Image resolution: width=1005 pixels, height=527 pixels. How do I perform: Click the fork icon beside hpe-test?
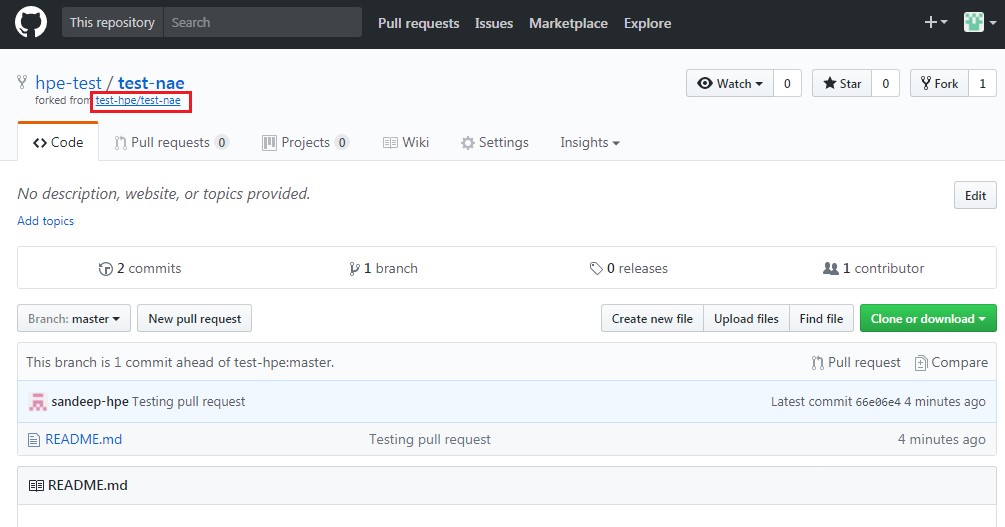point(22,82)
